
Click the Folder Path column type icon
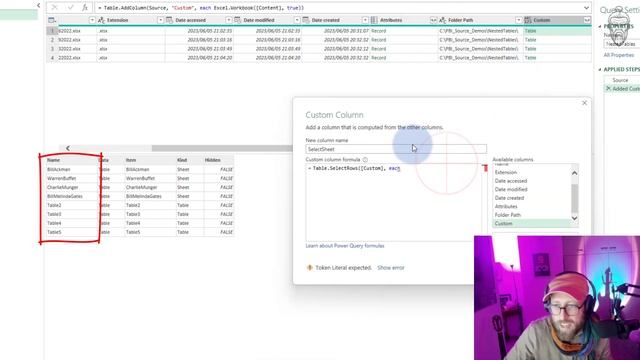(x=442, y=20)
